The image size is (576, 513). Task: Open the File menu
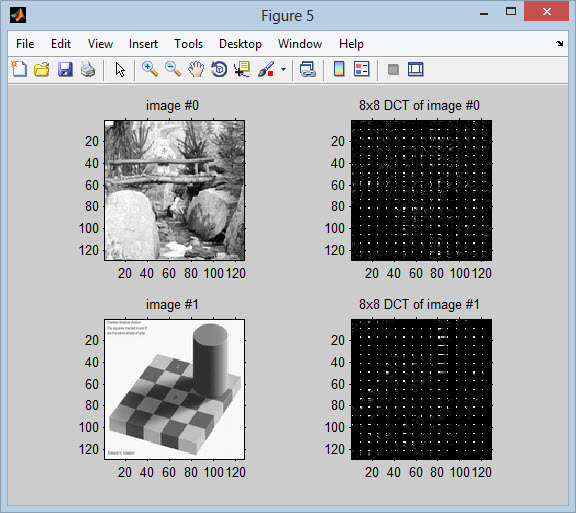pos(25,44)
